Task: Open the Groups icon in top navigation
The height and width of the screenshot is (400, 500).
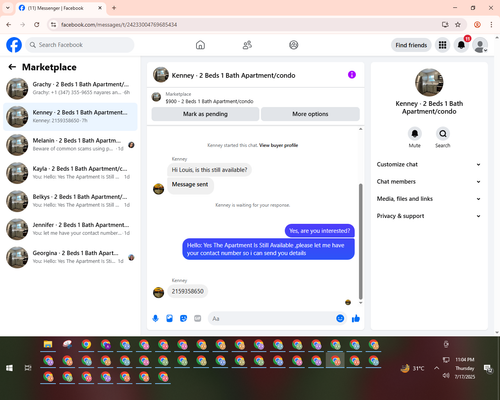Action: click(294, 45)
